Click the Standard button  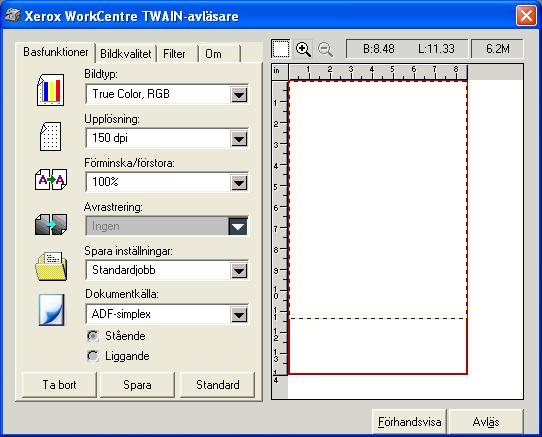(217, 385)
